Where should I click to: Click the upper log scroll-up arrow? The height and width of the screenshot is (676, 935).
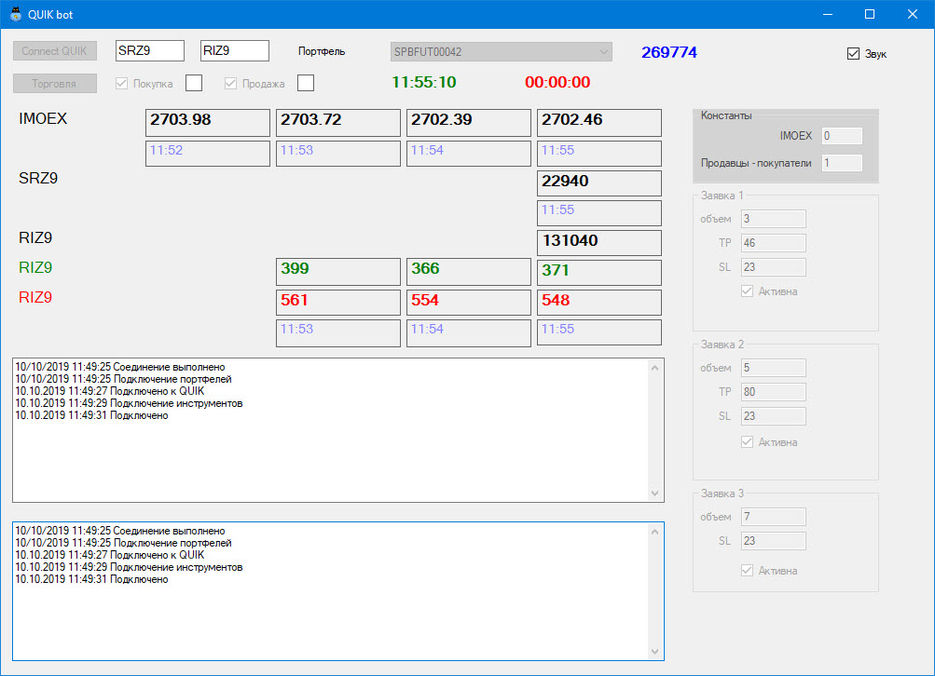pos(655,368)
